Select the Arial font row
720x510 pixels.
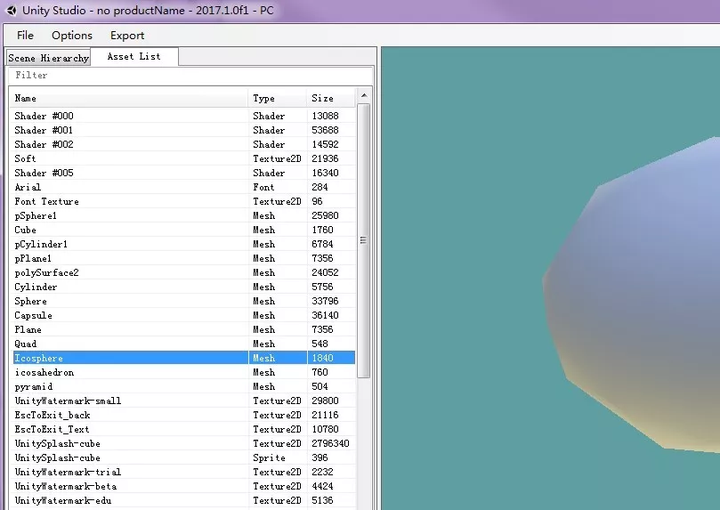(184, 187)
